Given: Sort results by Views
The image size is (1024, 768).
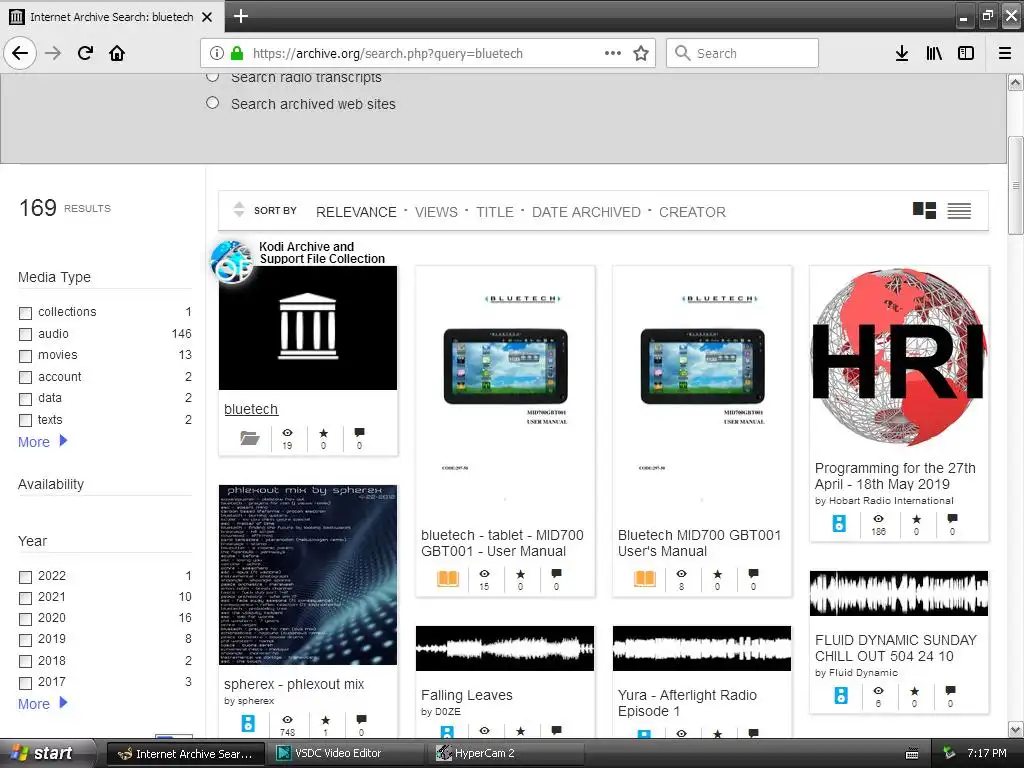Looking at the screenshot, I should [436, 212].
